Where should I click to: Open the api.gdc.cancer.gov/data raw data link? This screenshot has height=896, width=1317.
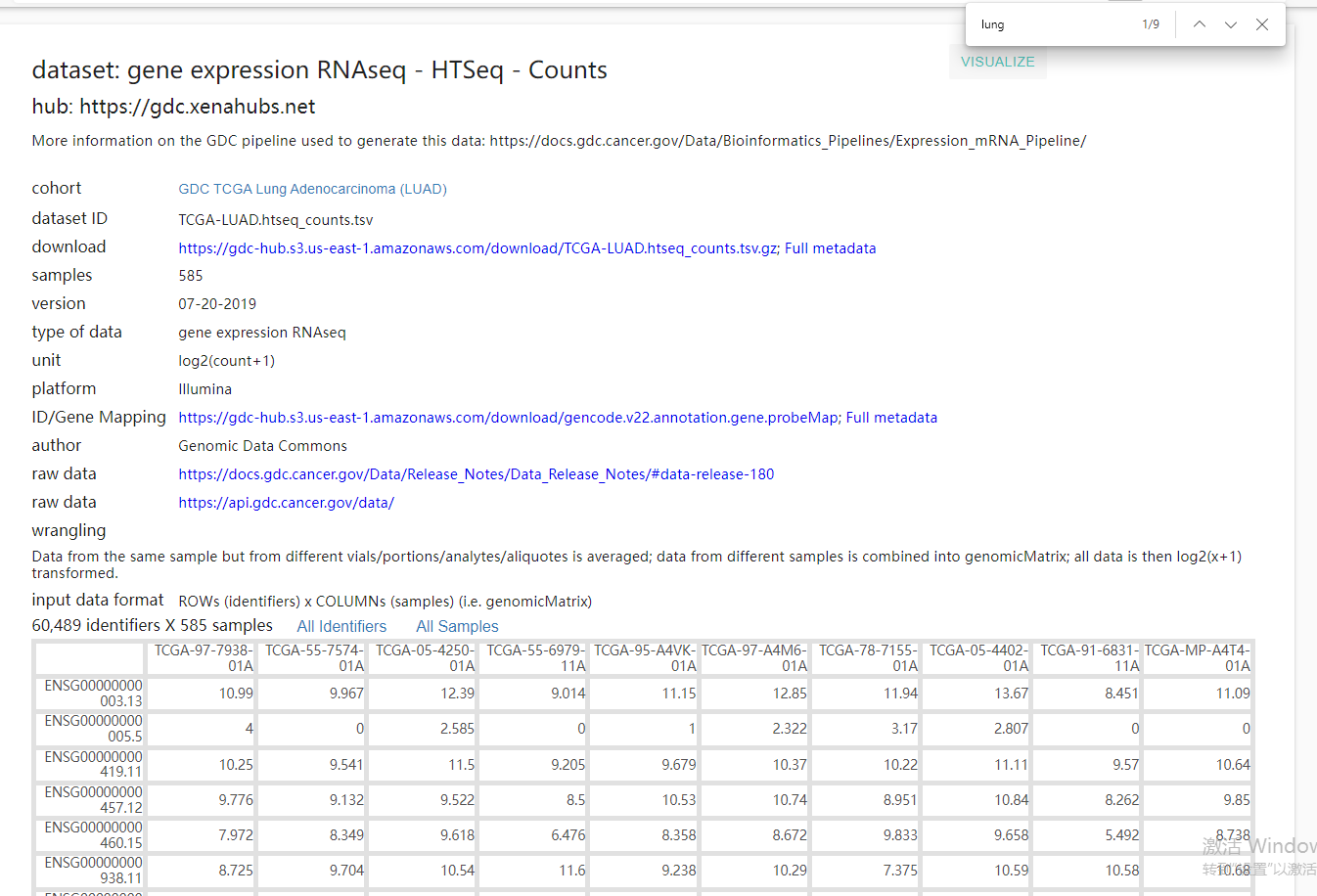286,503
